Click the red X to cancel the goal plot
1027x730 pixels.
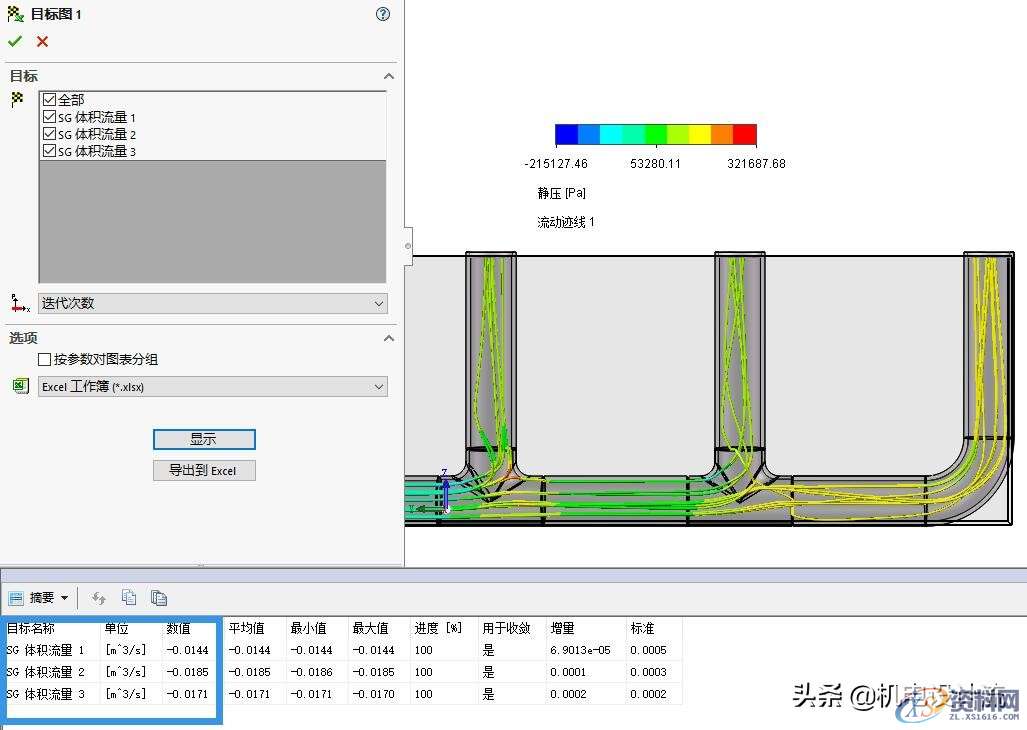pyautogui.click(x=39, y=42)
